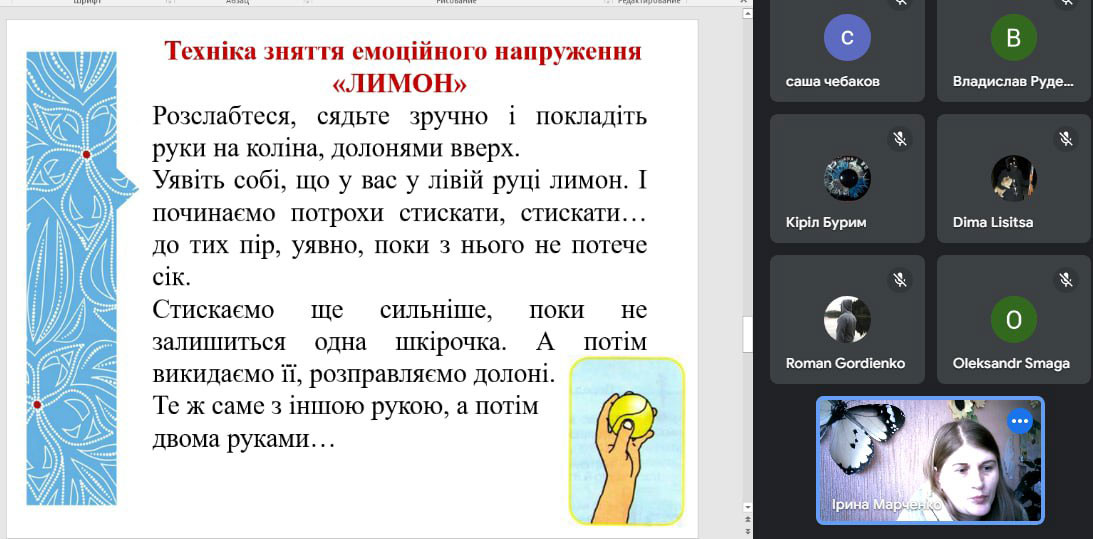Click the name label 'Dima Lisitsa'
This screenshot has height=539, width=1093.
click(x=993, y=223)
